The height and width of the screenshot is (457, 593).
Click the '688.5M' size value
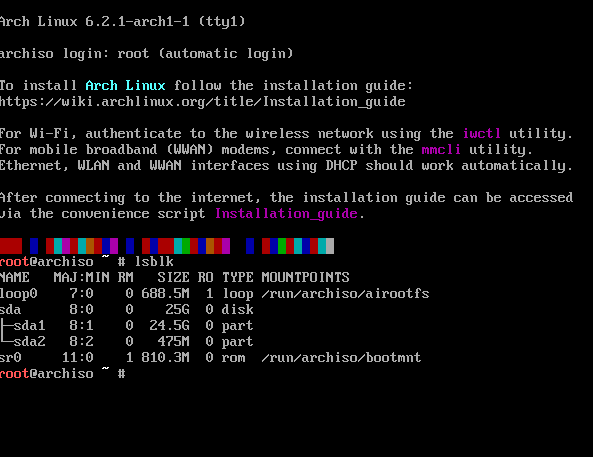165,293
